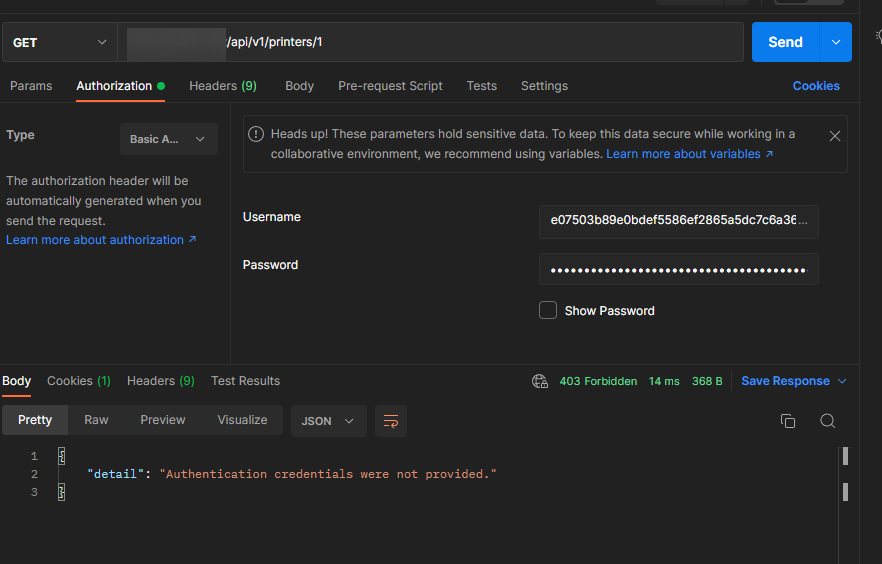Click the 403 Forbidden status text
882x564 pixels.
coord(598,381)
